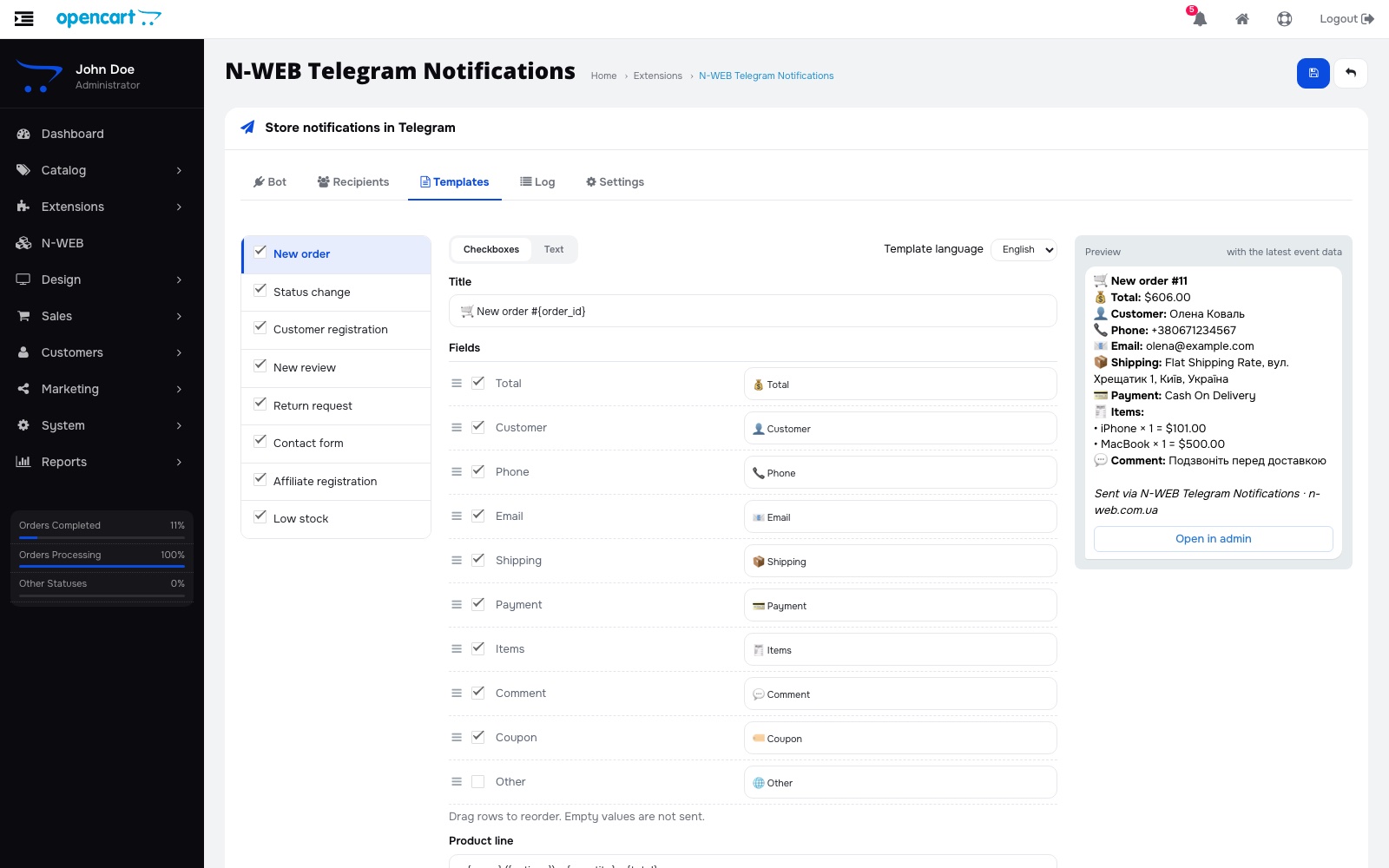The width and height of the screenshot is (1389, 868).
Task: Enable the Other field checkbox
Action: (x=477, y=781)
